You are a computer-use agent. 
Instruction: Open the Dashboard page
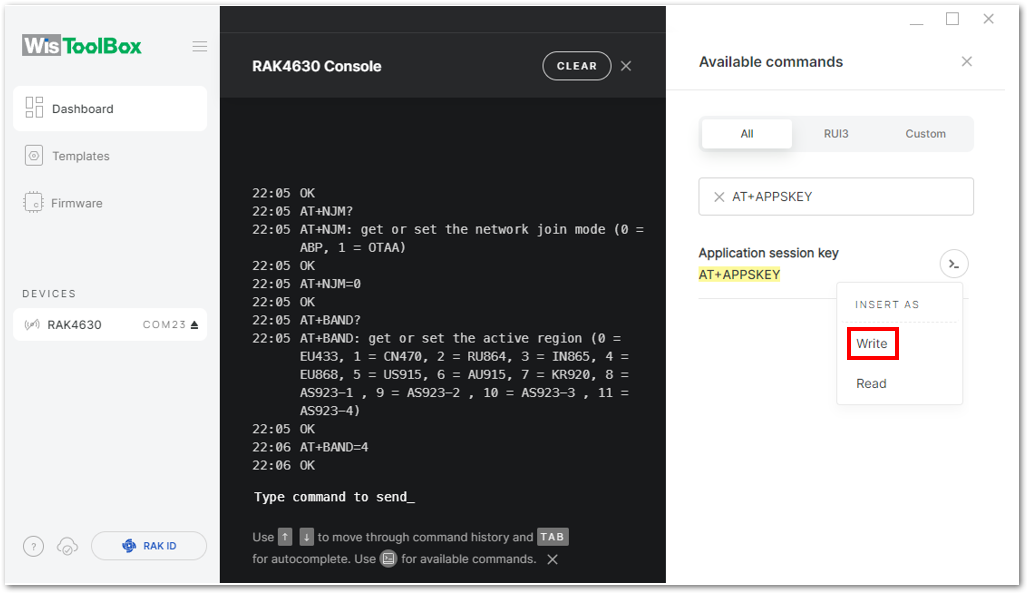pos(110,109)
